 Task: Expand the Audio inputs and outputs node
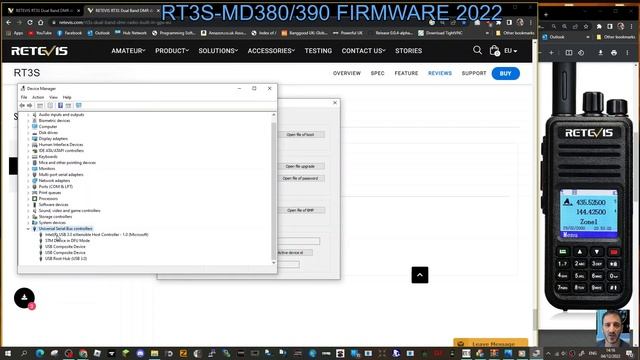point(28,115)
